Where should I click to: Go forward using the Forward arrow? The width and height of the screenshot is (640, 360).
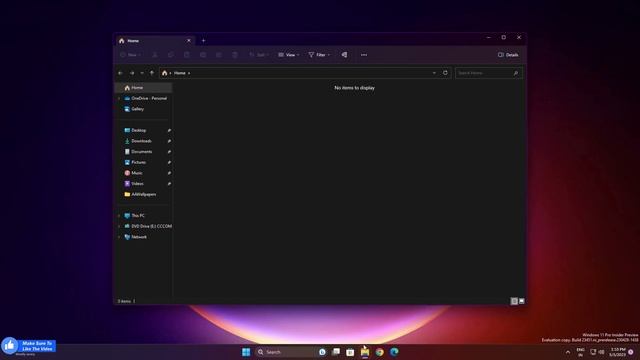point(132,73)
